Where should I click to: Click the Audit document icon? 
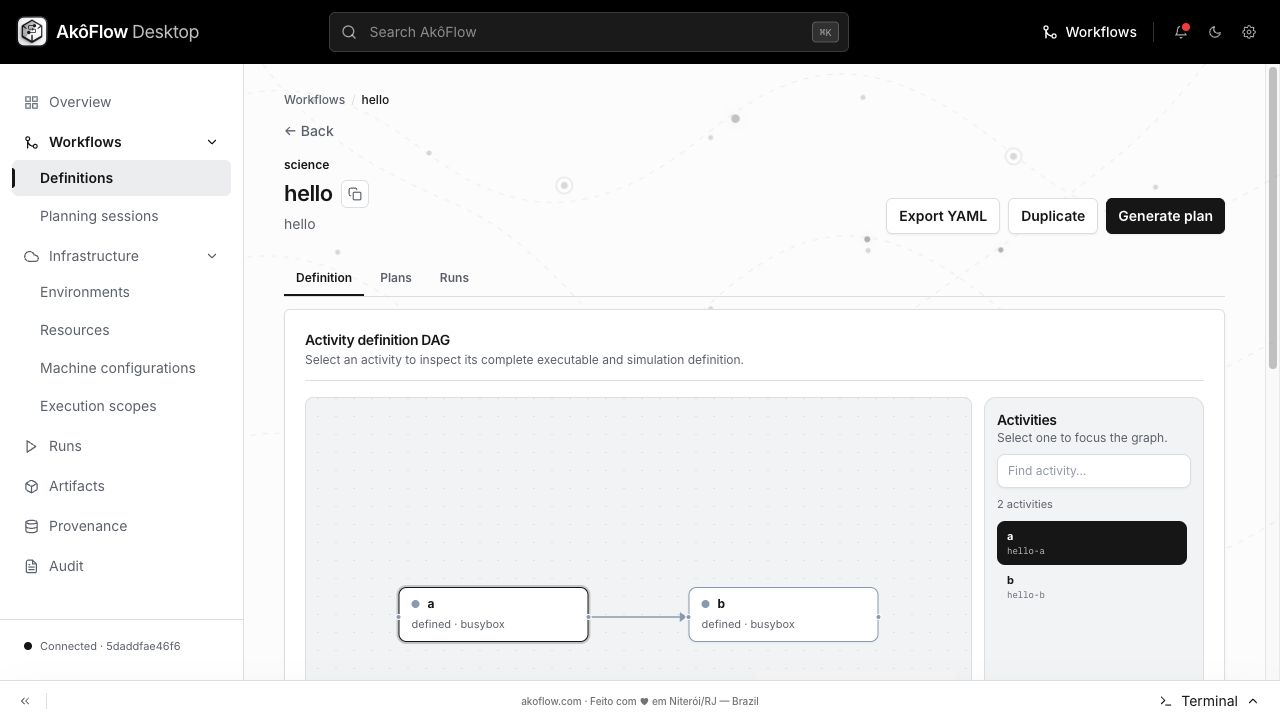click(x=31, y=566)
